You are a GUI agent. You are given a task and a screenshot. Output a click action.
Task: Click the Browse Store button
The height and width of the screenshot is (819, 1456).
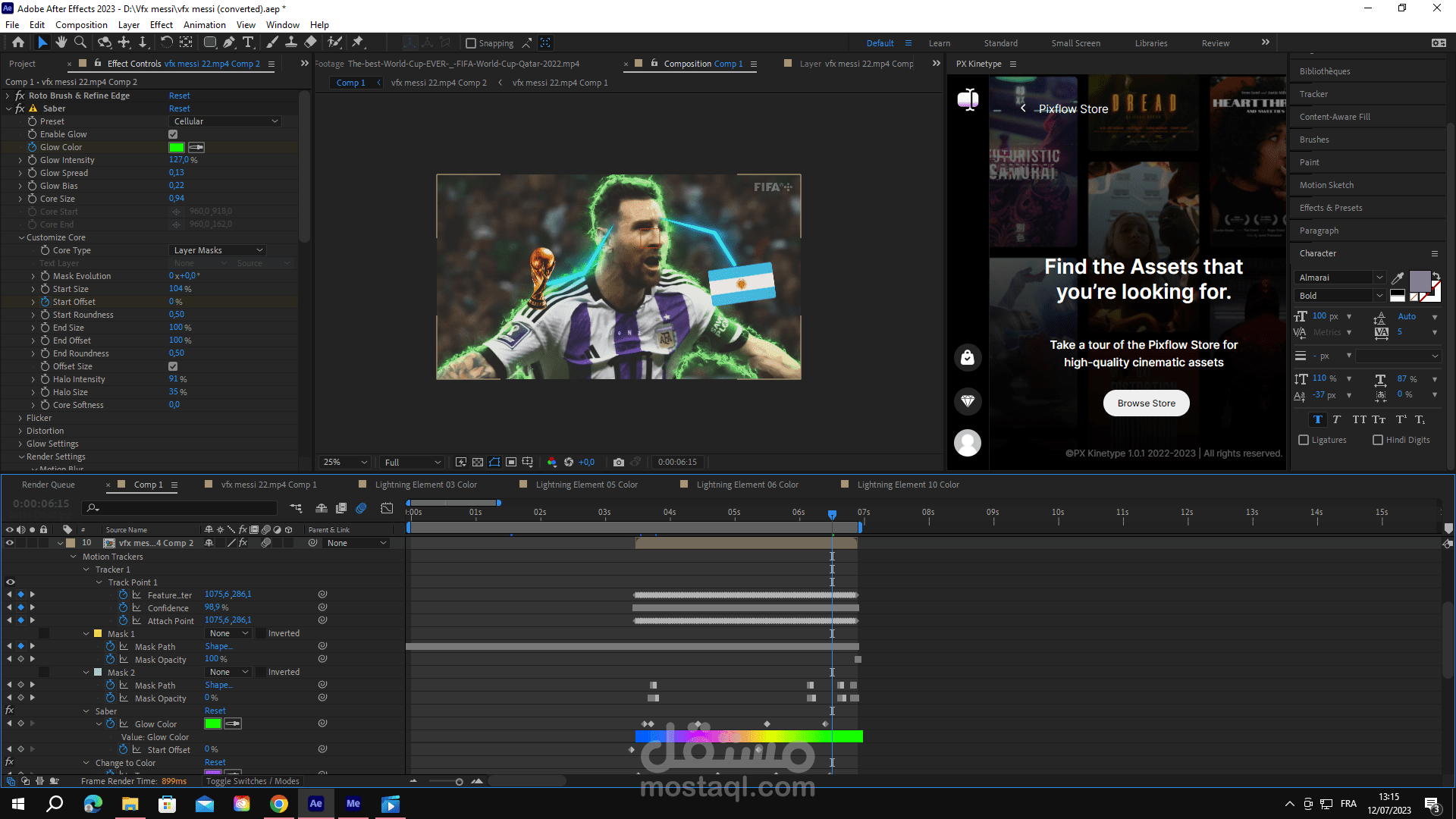pyautogui.click(x=1146, y=403)
